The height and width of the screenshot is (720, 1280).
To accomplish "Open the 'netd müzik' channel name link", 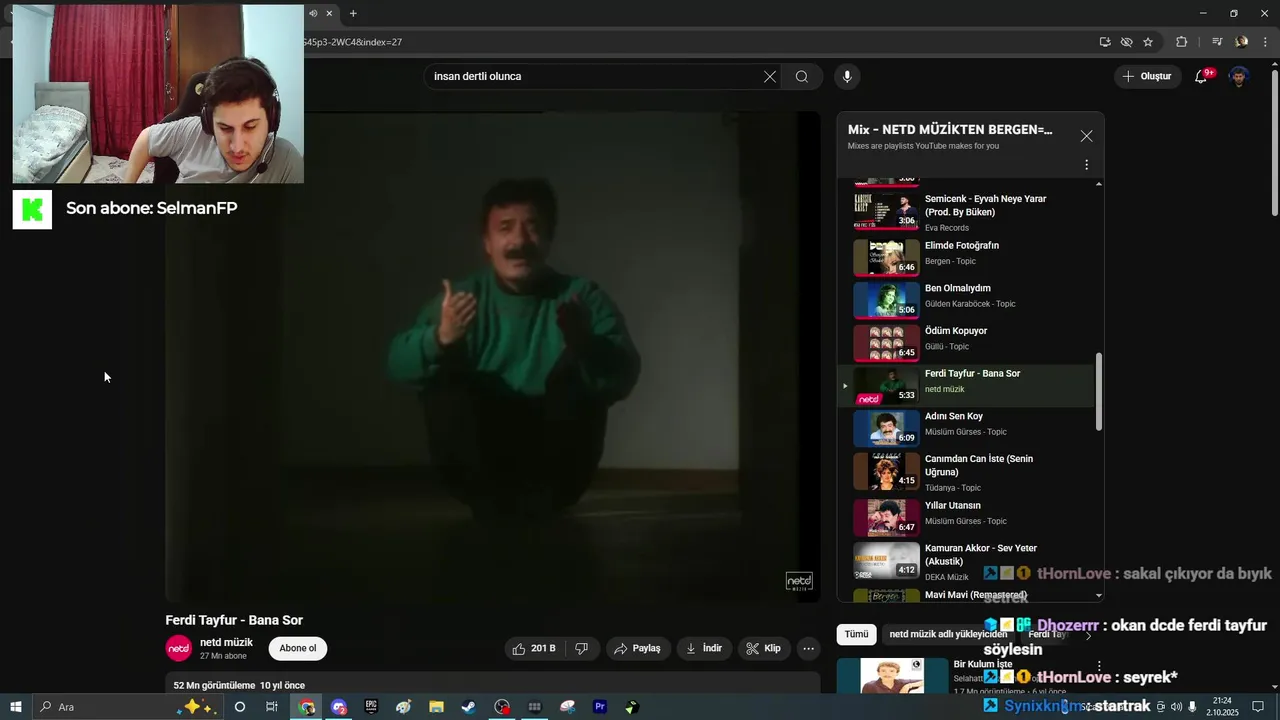I will pos(226,642).
